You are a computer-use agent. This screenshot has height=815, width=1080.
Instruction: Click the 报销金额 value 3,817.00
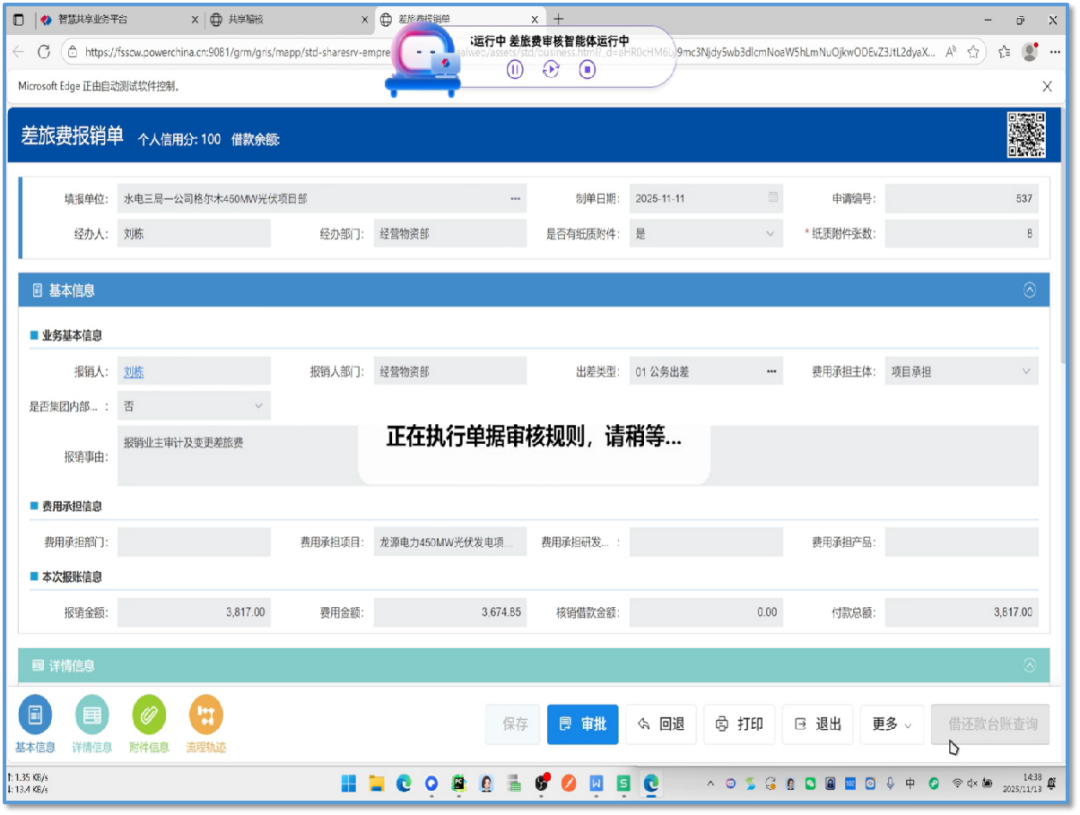click(x=245, y=612)
